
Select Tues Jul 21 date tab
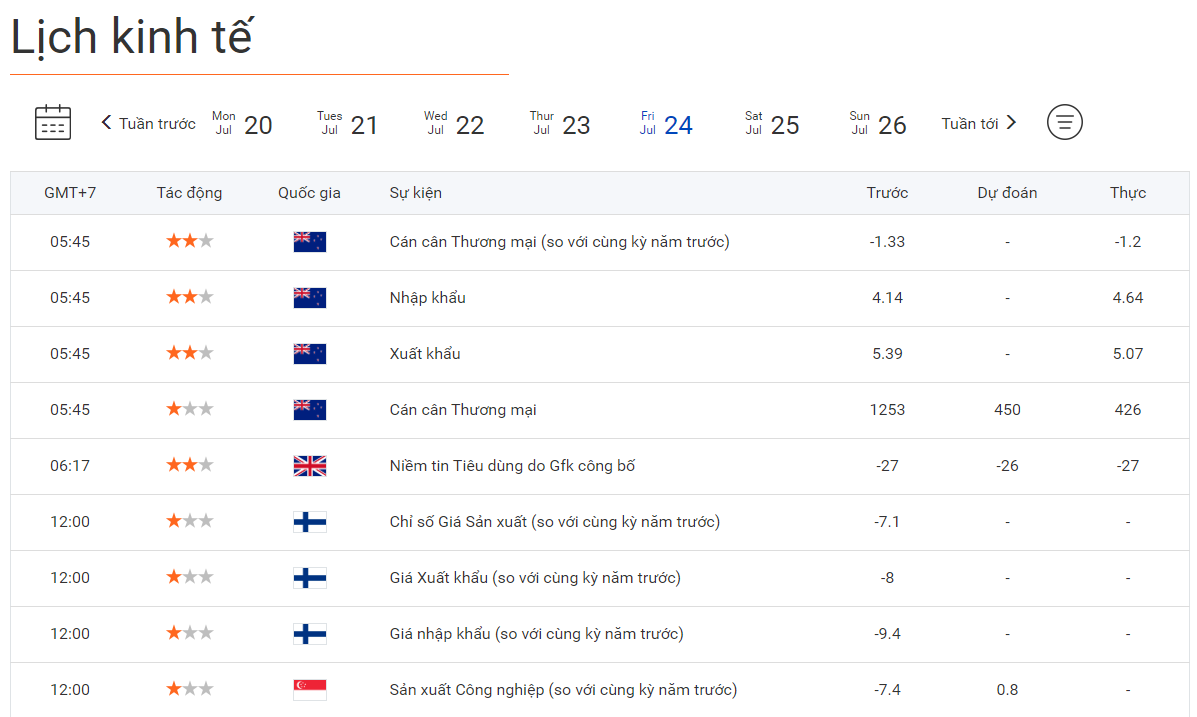point(347,124)
